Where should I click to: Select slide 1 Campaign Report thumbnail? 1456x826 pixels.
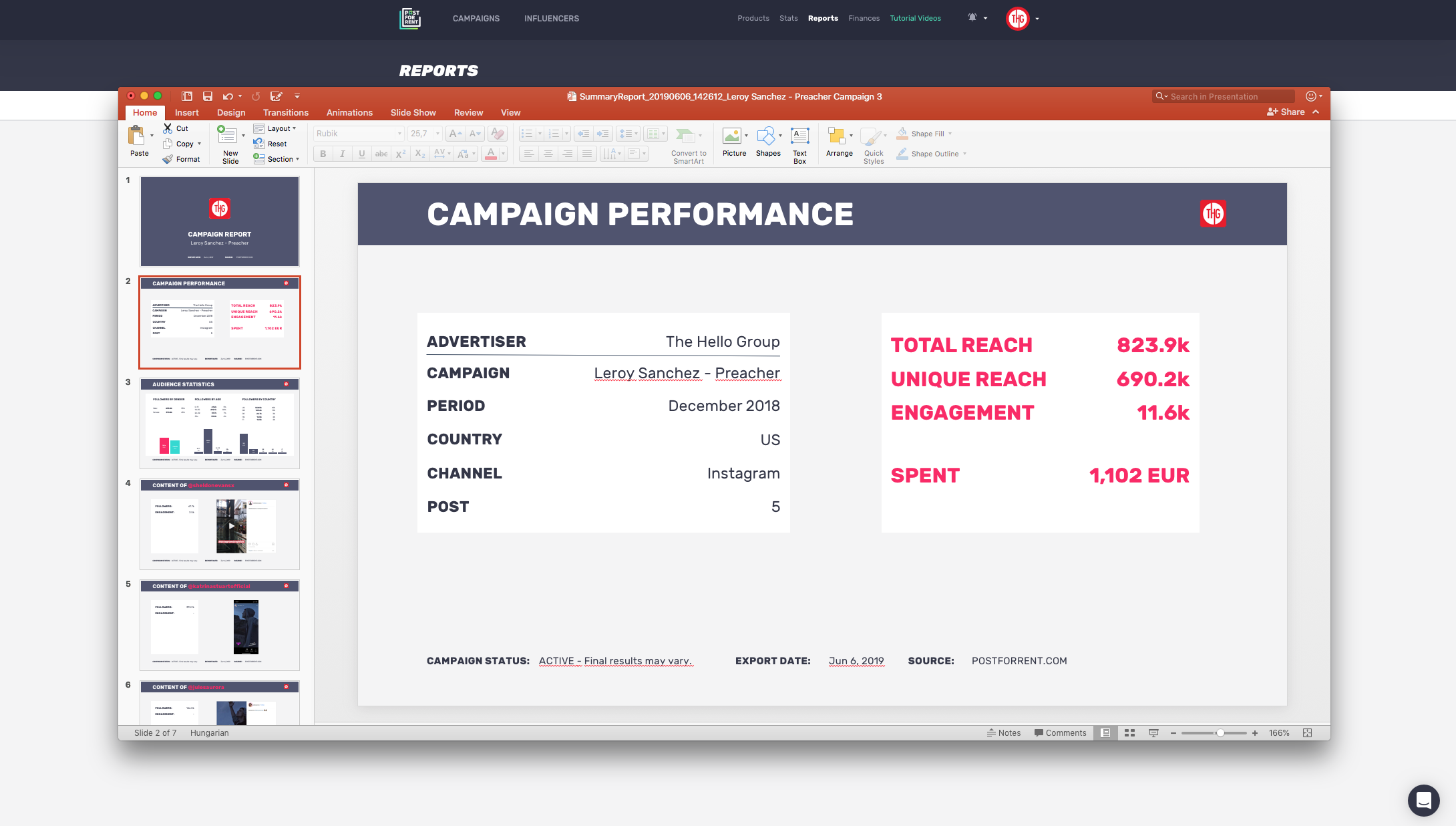[220, 221]
